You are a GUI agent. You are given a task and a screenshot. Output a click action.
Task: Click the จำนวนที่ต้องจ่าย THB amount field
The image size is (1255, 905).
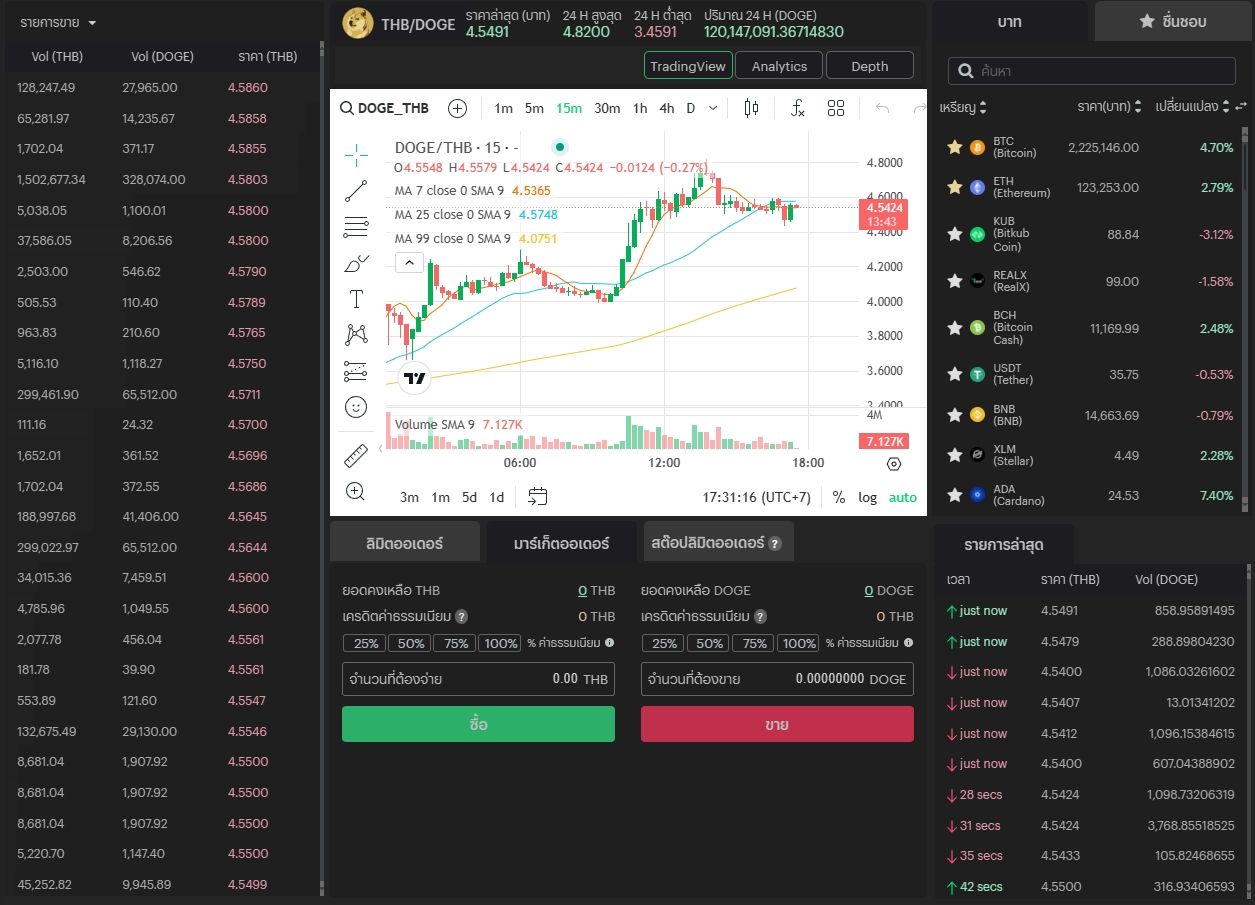coord(478,679)
